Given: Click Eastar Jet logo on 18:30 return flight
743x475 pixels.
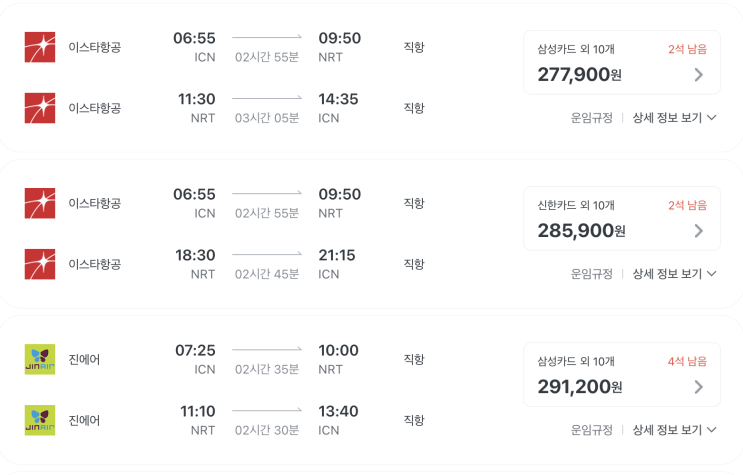Looking at the screenshot, I should (40, 264).
